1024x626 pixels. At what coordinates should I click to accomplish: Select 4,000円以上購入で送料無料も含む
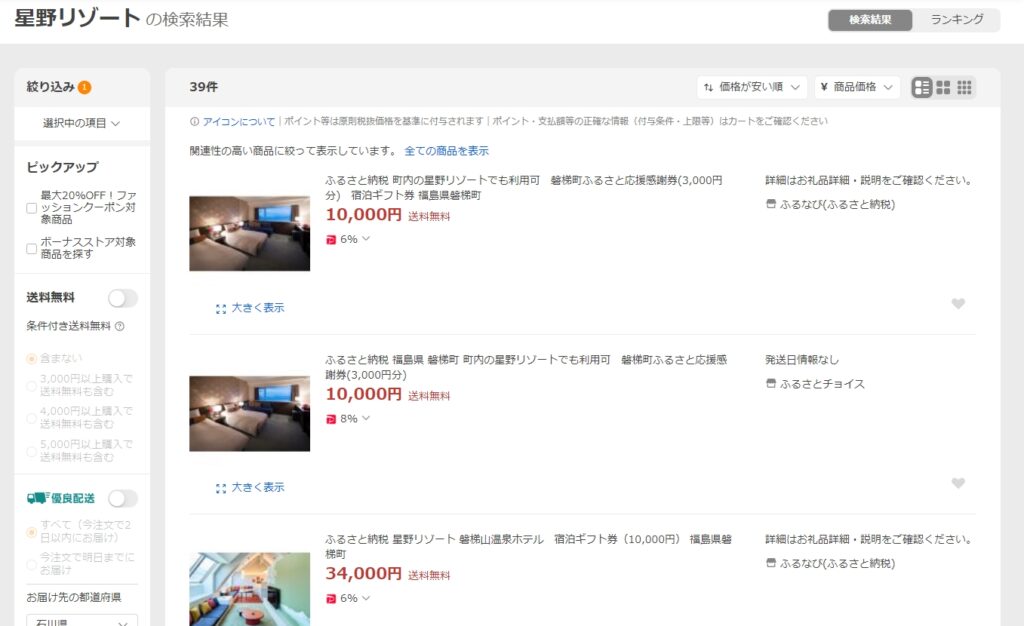click(x=31, y=418)
